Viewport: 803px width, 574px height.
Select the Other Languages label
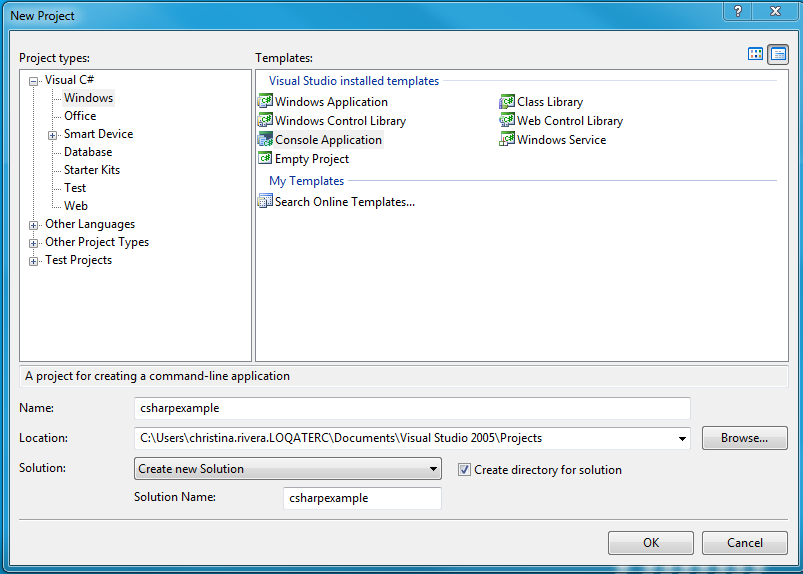coord(90,224)
